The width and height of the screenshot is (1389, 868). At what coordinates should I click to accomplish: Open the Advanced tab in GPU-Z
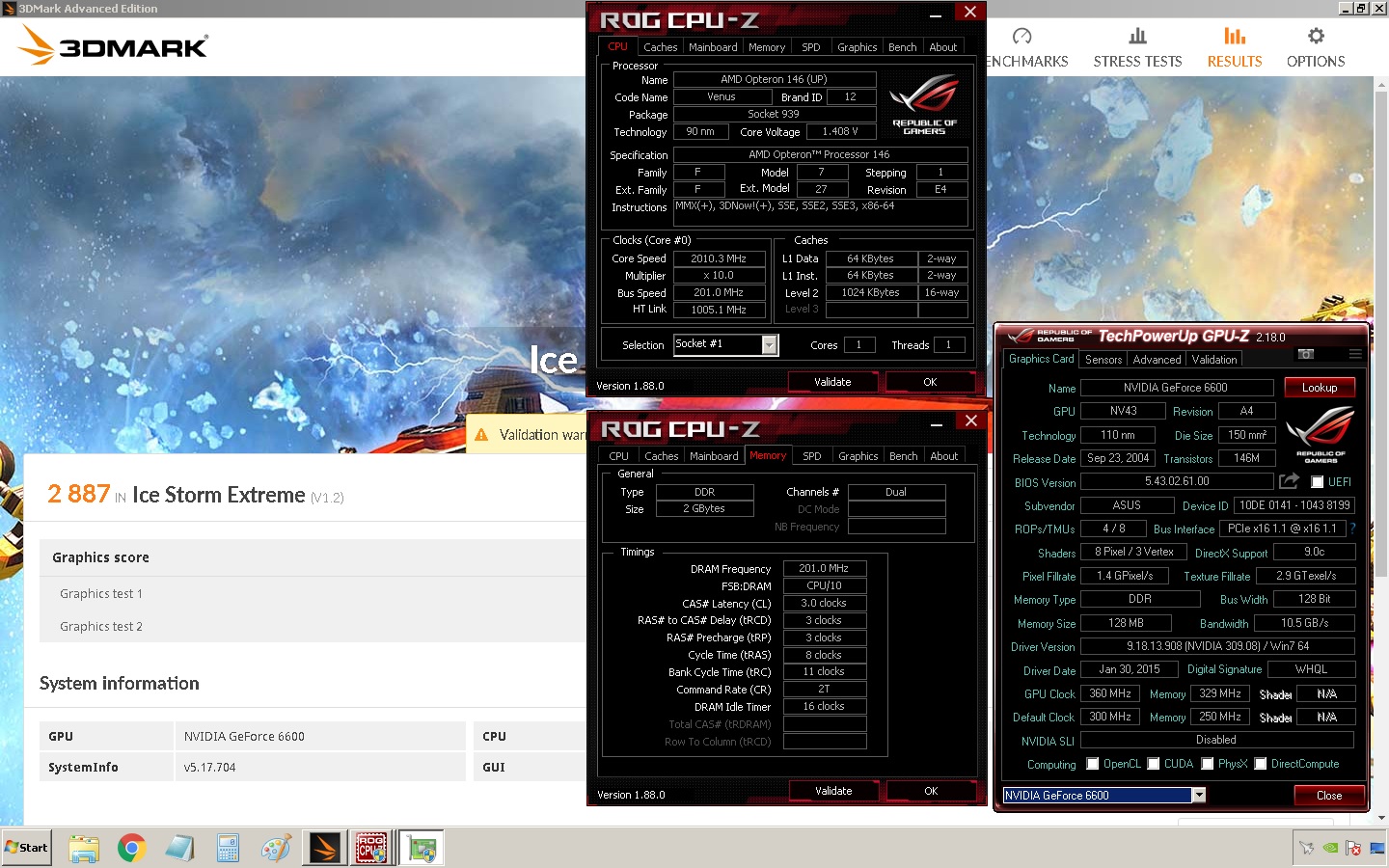[x=1157, y=360]
